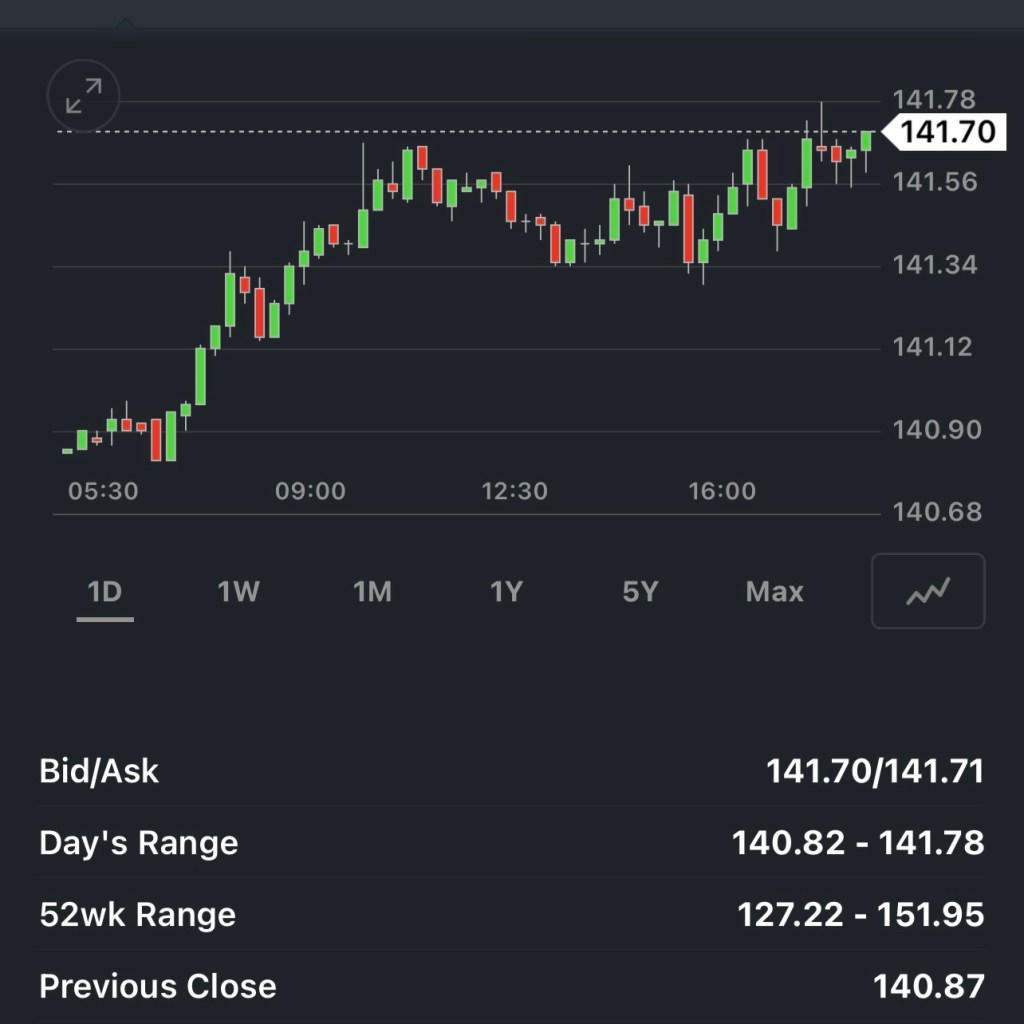This screenshot has width=1024, height=1024.
Task: Click the 140.68 price axis label
Action: [x=937, y=512]
